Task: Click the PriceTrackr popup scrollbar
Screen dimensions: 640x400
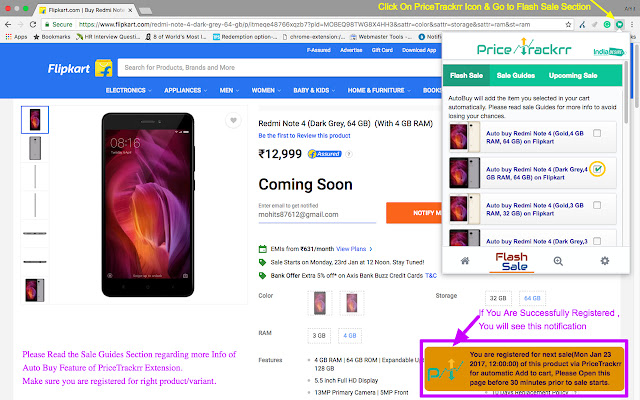Action: pyautogui.click(x=626, y=93)
